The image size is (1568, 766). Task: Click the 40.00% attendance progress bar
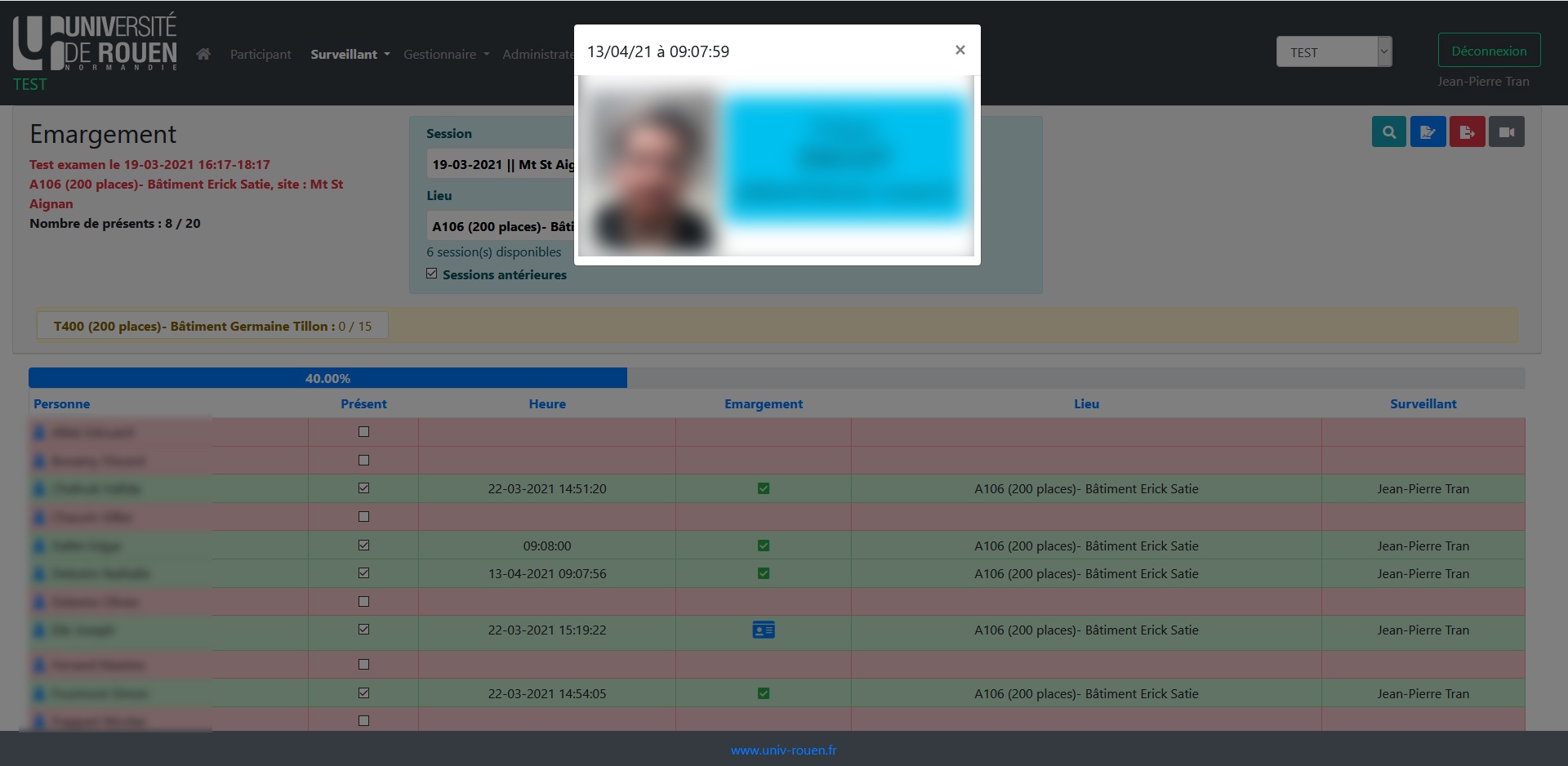[327, 378]
